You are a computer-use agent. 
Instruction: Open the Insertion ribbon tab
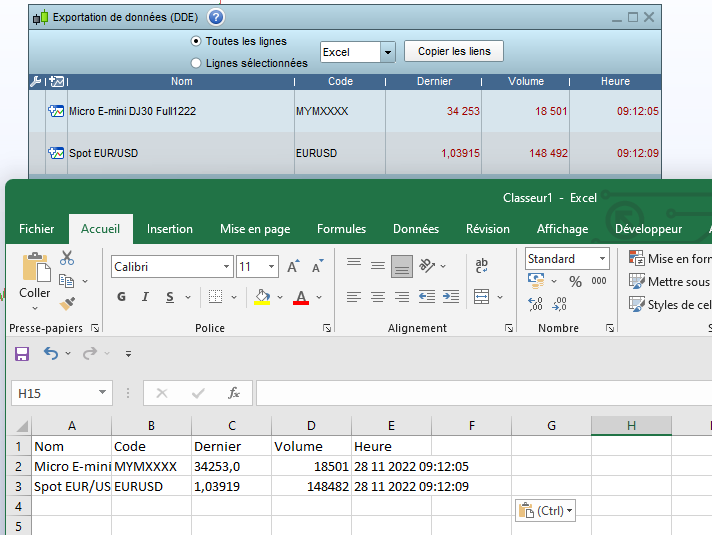point(170,229)
